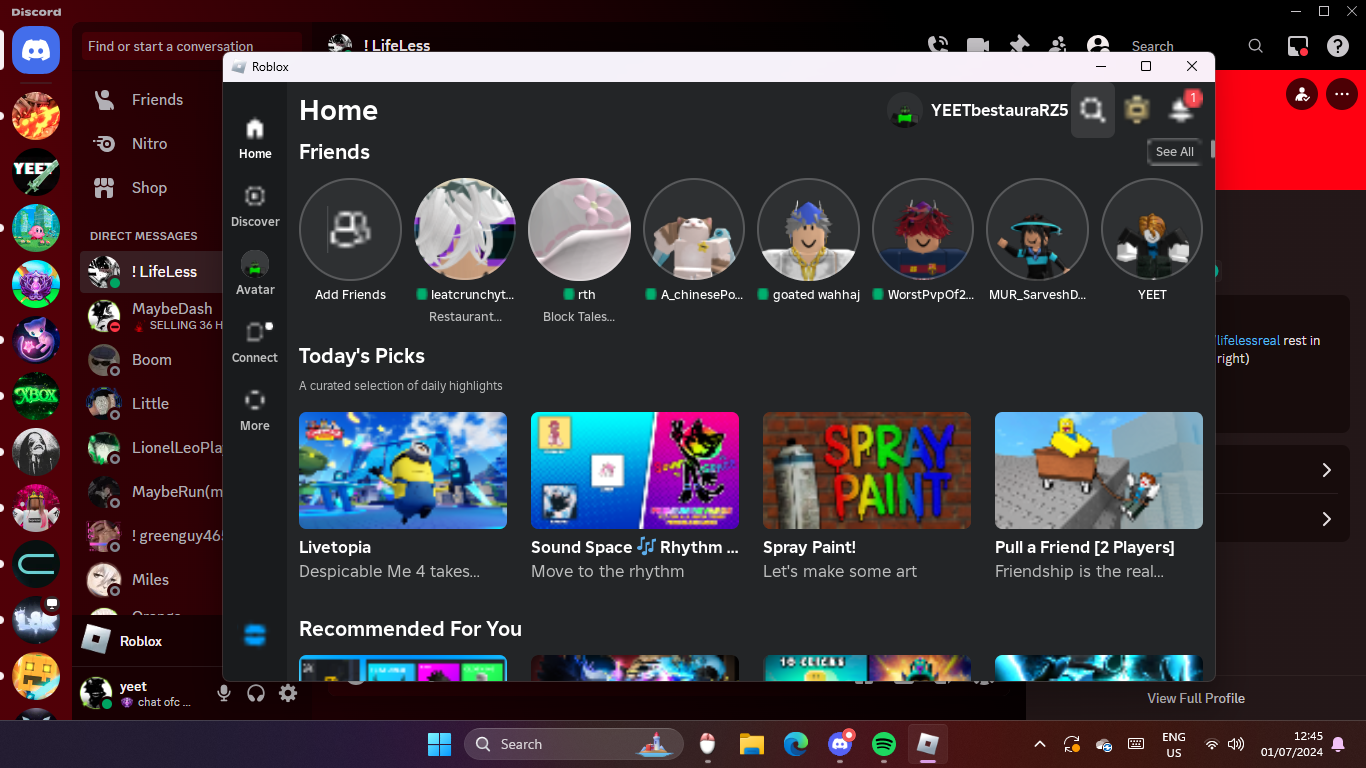The height and width of the screenshot is (768, 1366).
Task: Click the upper chevron arrow in the Discord profile panel
Action: click(1327, 470)
